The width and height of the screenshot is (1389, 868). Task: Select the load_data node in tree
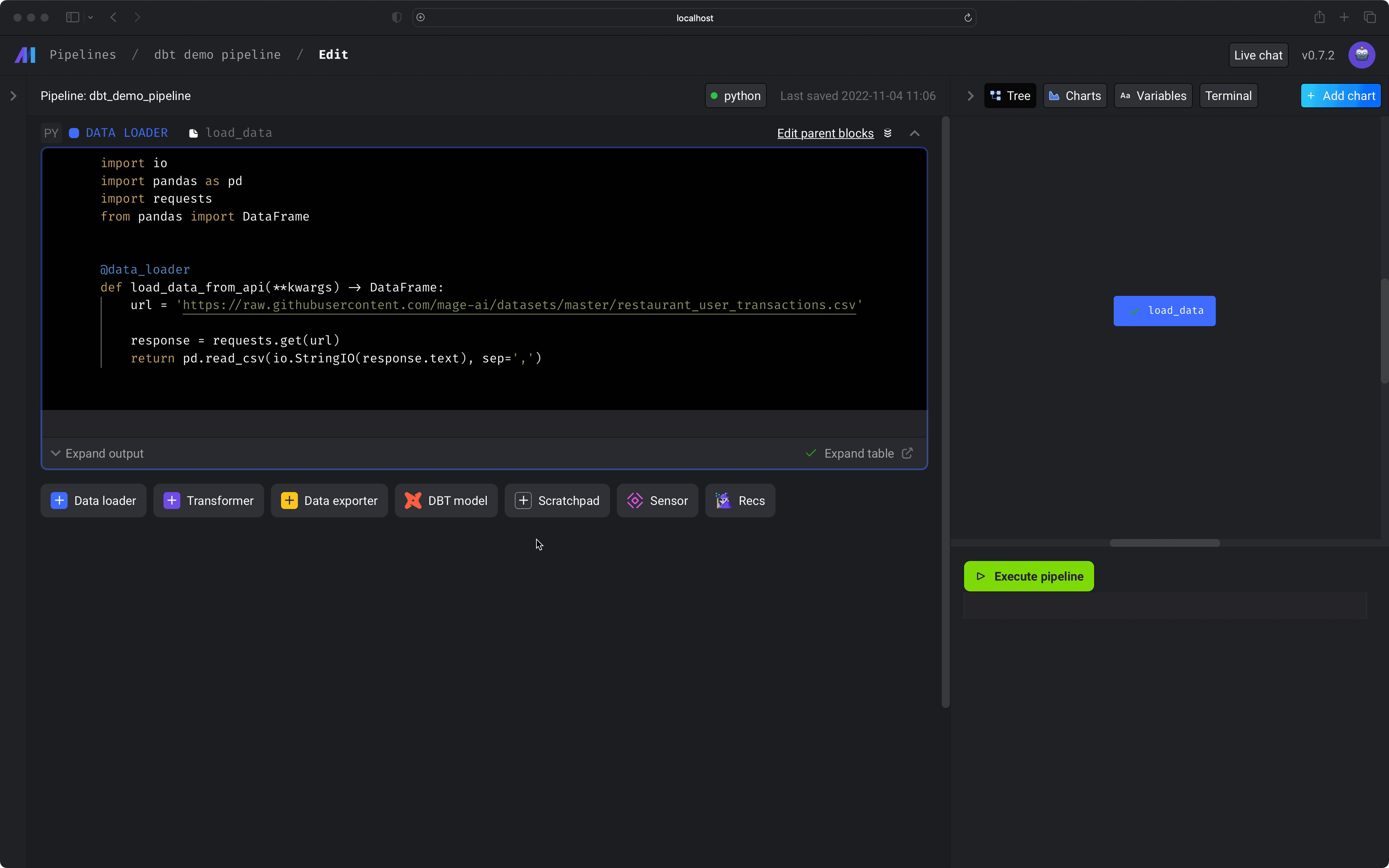click(x=1164, y=311)
